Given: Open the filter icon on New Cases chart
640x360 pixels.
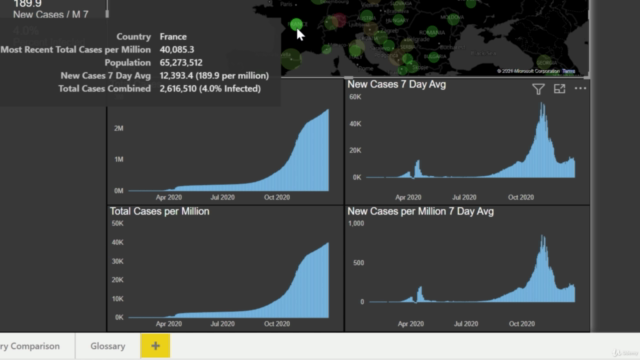Looking at the screenshot, I should [x=538, y=89].
